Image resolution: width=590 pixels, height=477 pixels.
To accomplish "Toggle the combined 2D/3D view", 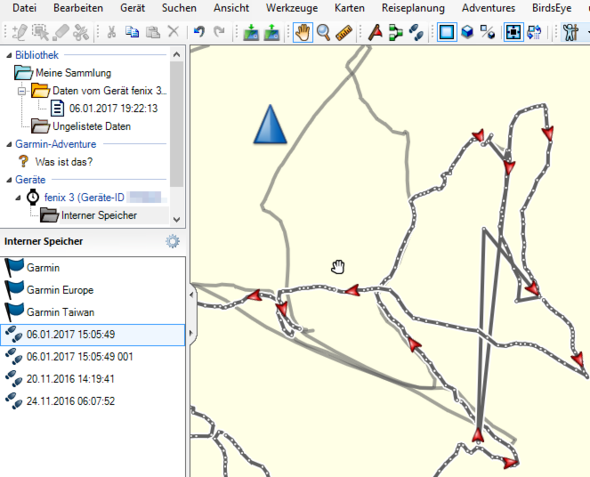I will [x=487, y=32].
